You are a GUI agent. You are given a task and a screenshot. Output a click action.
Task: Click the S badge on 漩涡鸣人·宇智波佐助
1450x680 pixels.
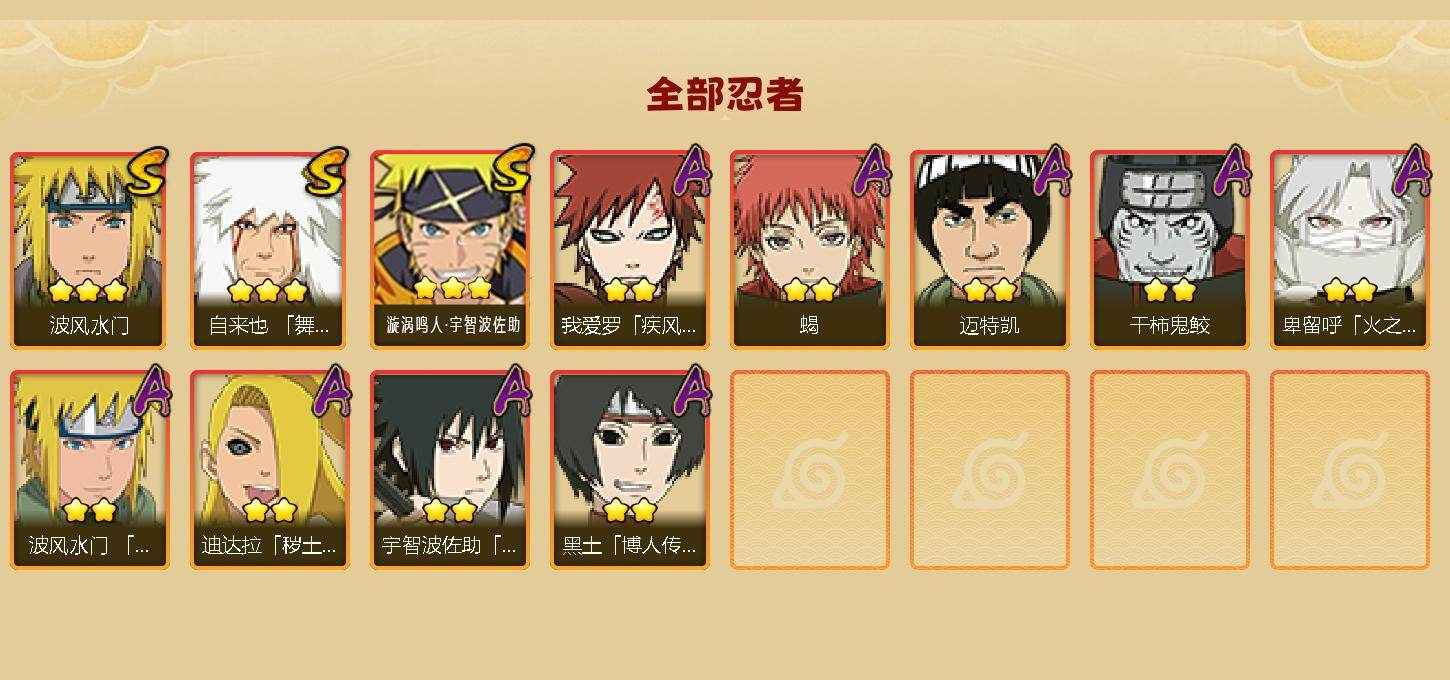[x=507, y=170]
